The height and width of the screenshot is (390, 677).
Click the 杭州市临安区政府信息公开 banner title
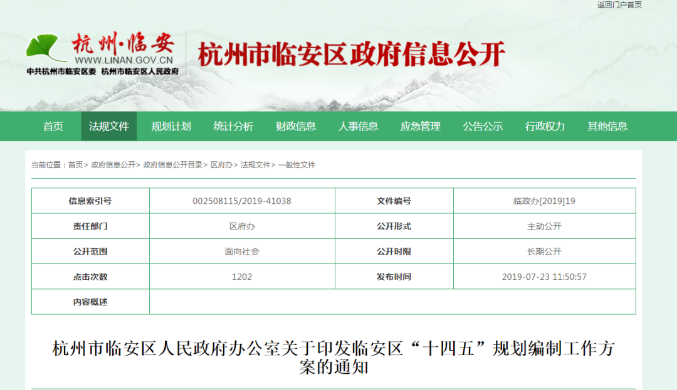pos(351,54)
